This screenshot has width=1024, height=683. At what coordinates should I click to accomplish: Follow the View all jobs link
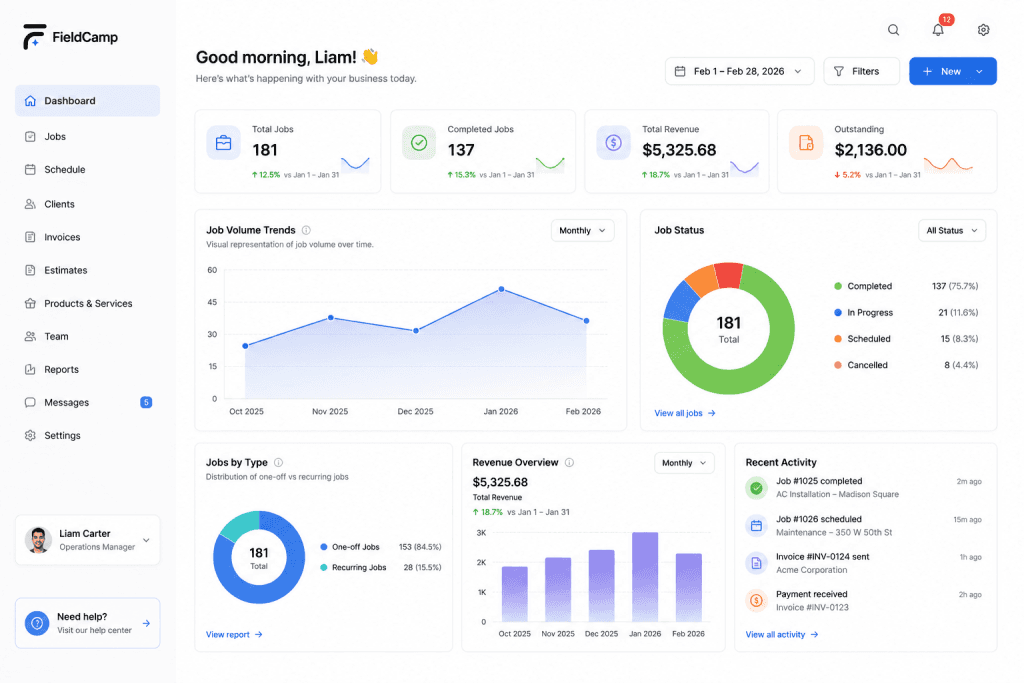click(684, 413)
